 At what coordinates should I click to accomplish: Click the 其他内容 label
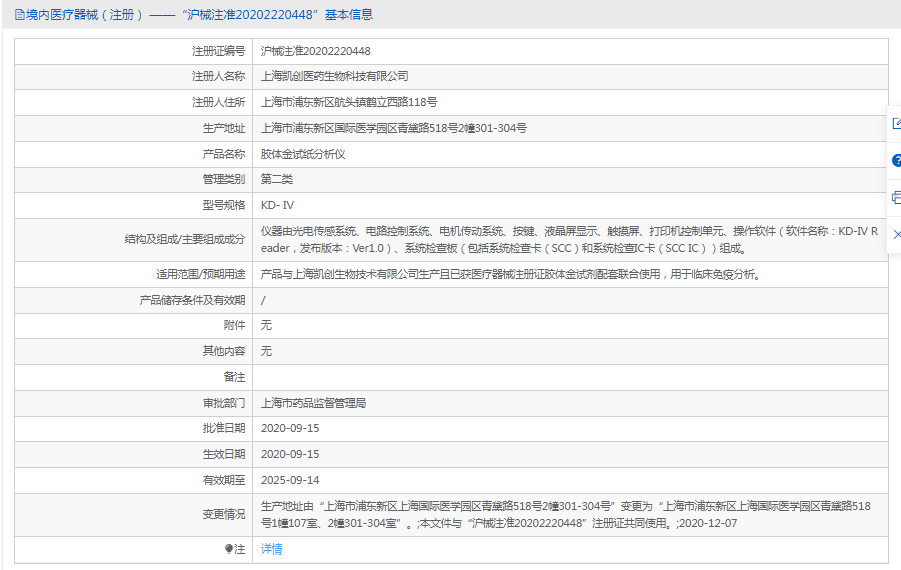click(224, 351)
